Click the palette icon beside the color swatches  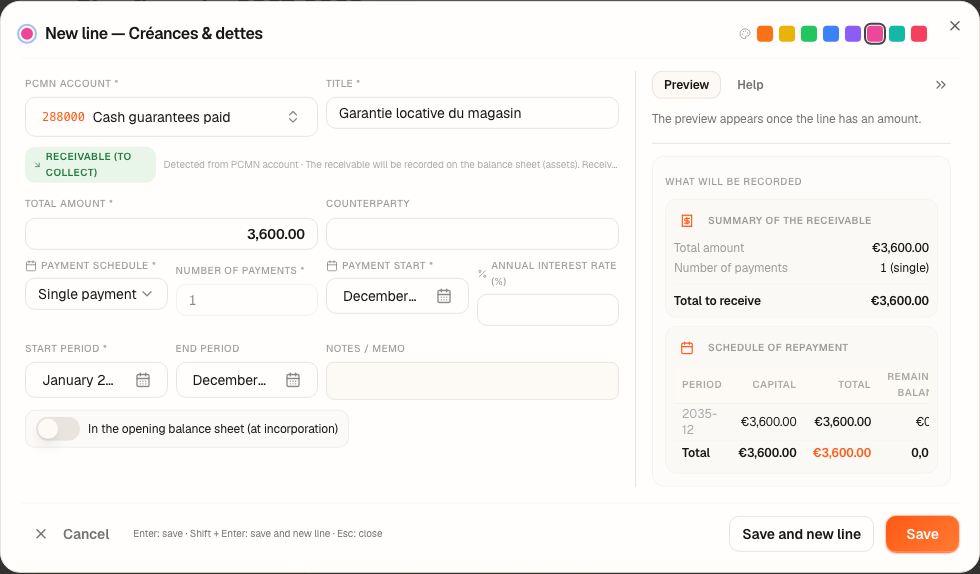tap(744, 34)
